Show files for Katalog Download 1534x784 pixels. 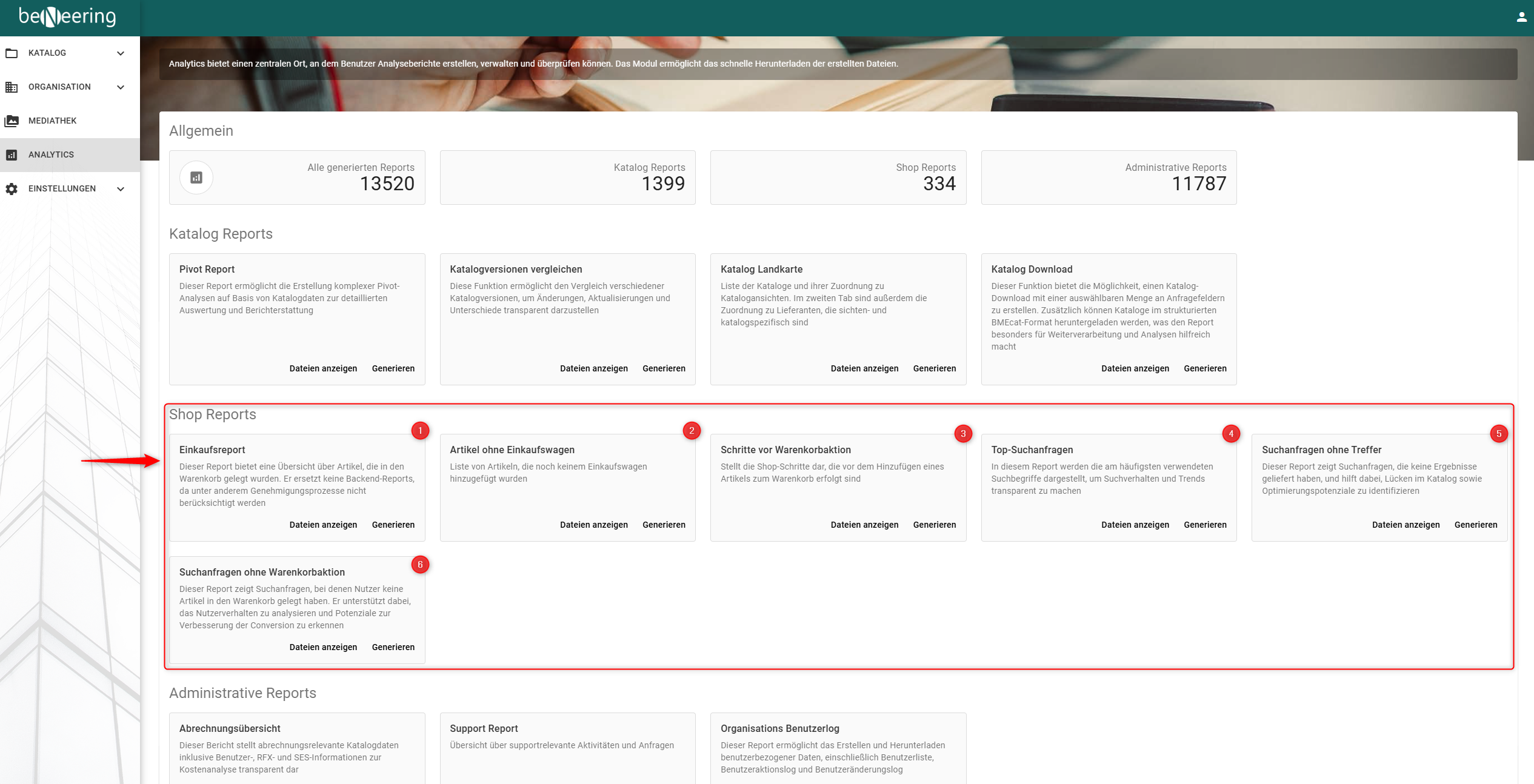click(1135, 368)
